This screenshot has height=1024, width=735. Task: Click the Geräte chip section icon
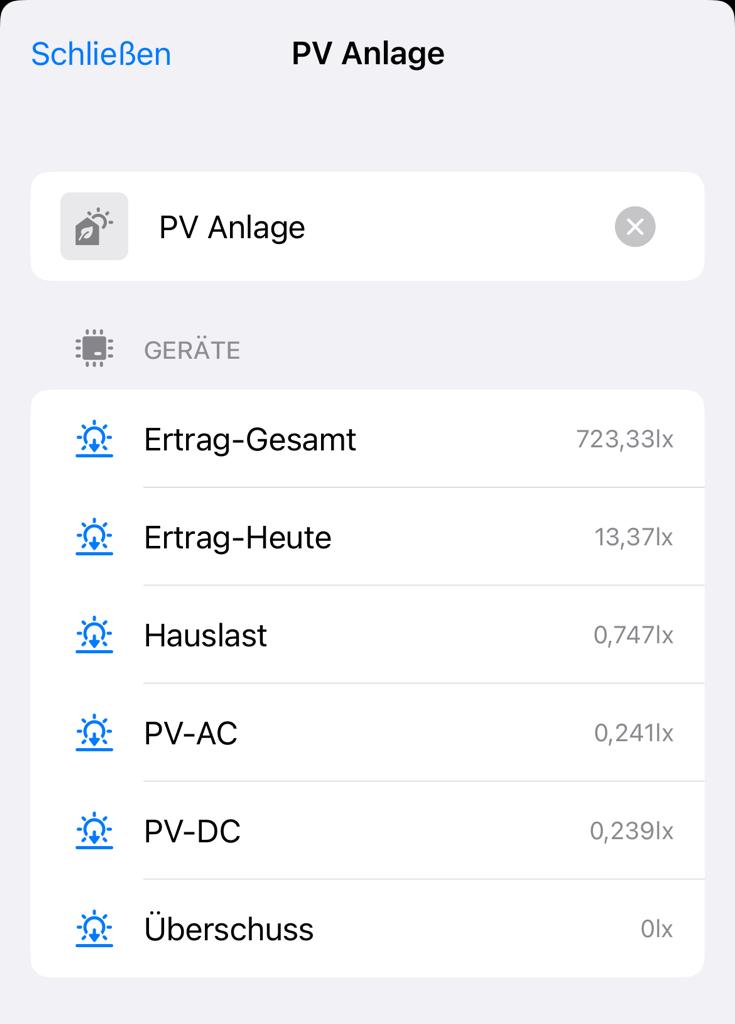(x=94, y=349)
